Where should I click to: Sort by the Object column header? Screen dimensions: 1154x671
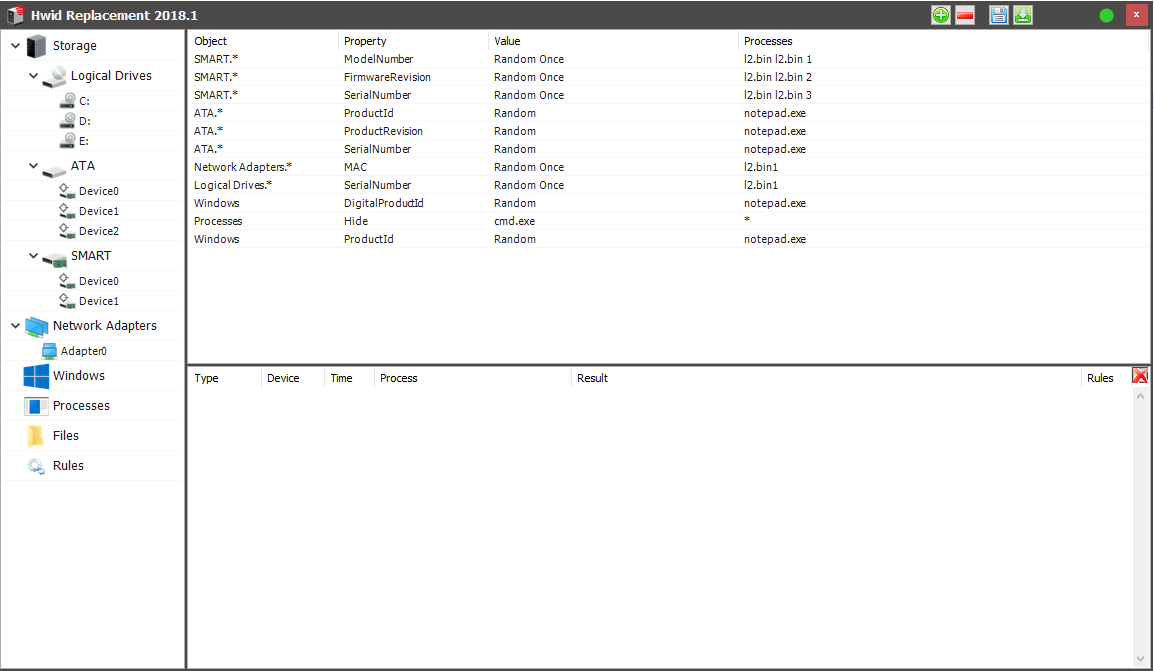pyautogui.click(x=210, y=41)
